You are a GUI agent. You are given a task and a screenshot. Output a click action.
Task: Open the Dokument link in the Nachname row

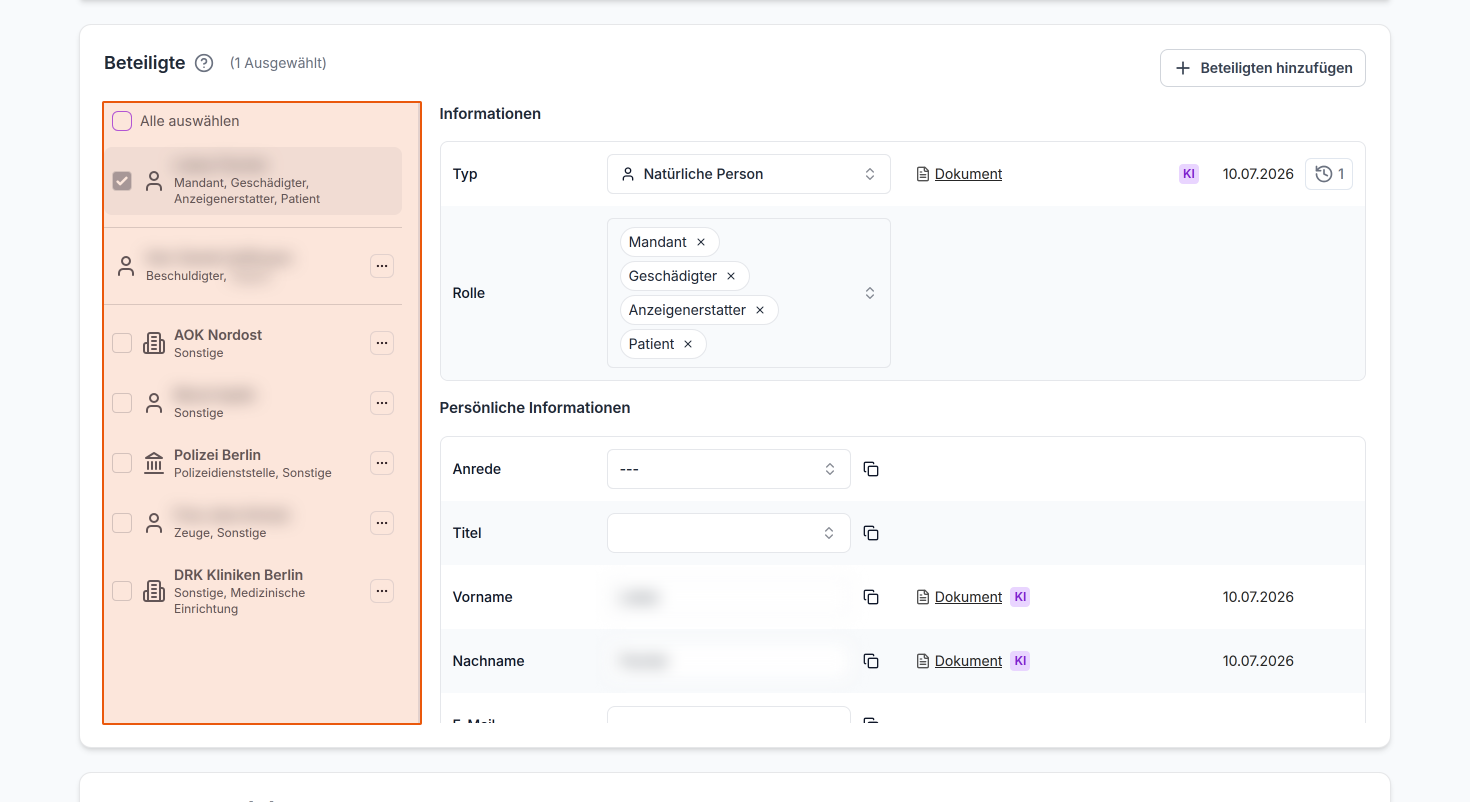click(968, 661)
